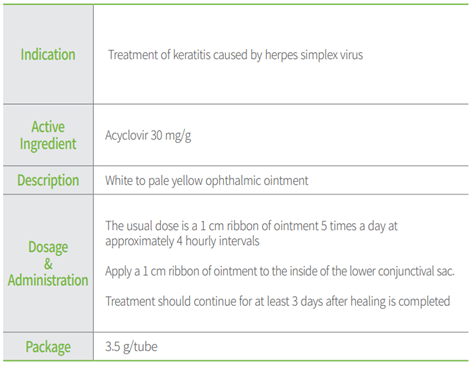Select the '3.5 g/tube' package value
The width and height of the screenshot is (474, 366).
click(131, 347)
